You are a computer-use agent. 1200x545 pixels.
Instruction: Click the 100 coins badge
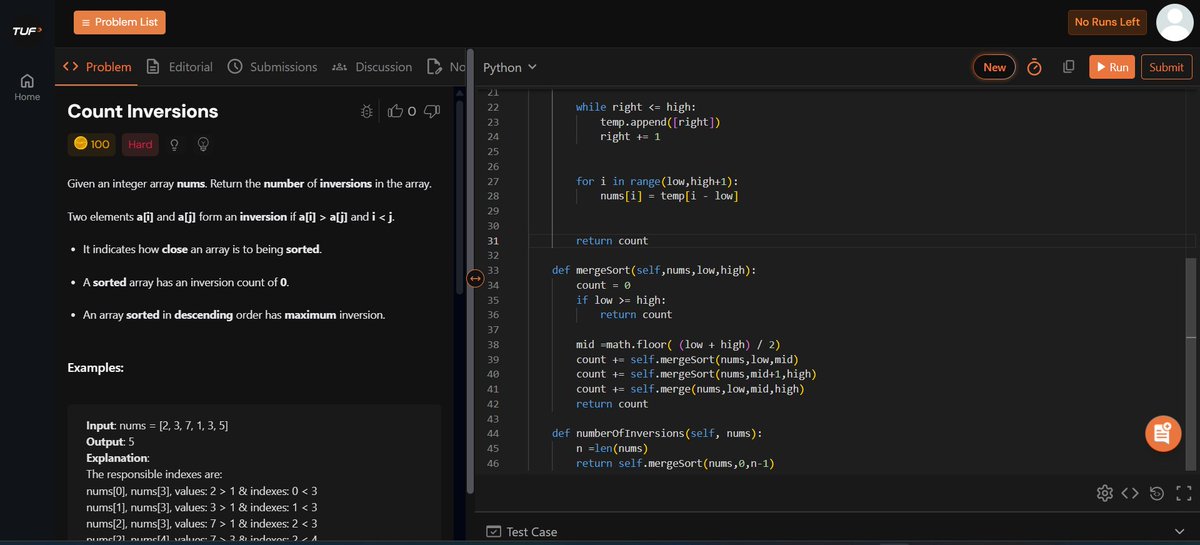91,144
